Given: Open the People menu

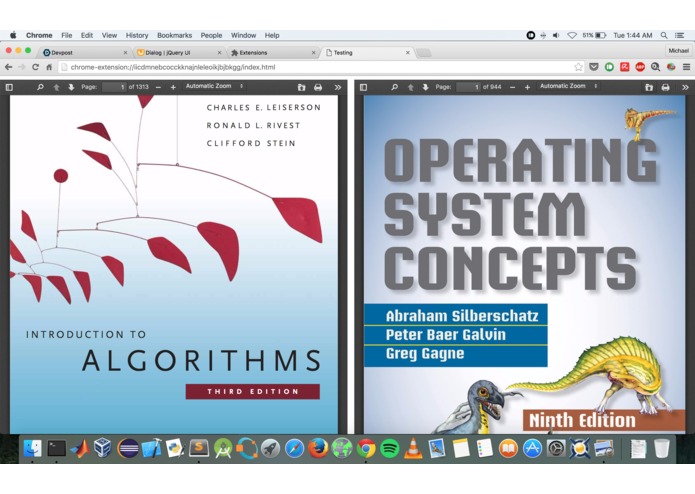Looking at the screenshot, I should coord(211,35).
